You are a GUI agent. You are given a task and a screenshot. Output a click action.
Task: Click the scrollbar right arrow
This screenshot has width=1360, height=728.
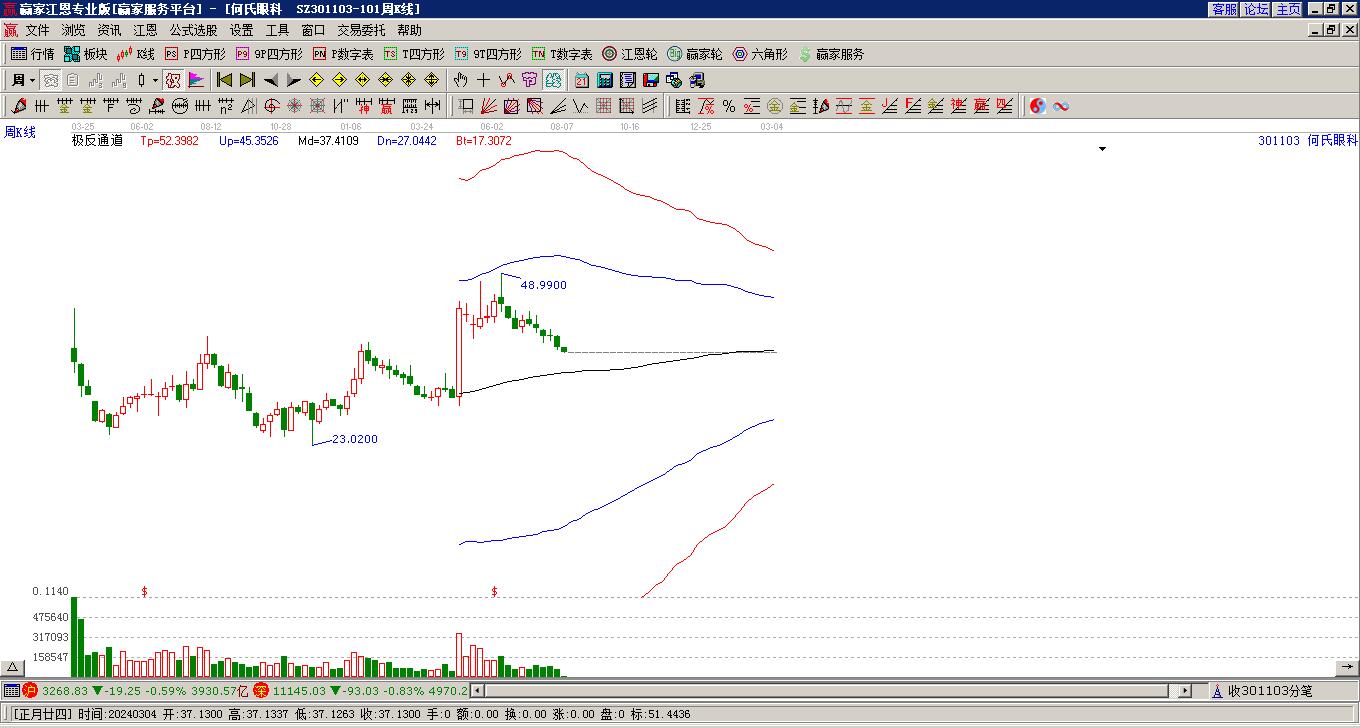coord(1185,691)
